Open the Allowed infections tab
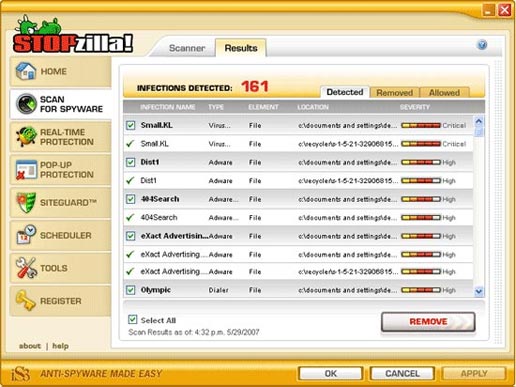The image size is (516, 387). point(445,93)
